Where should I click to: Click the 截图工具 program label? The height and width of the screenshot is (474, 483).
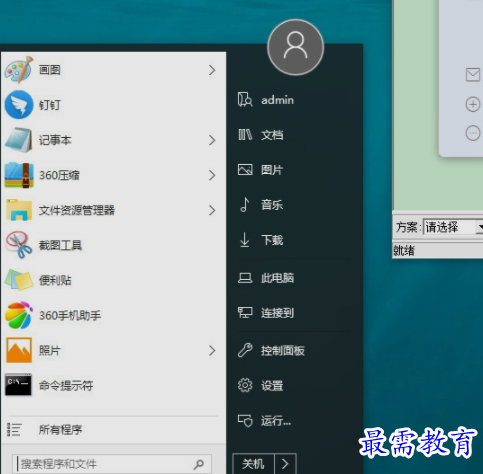click(x=60, y=245)
